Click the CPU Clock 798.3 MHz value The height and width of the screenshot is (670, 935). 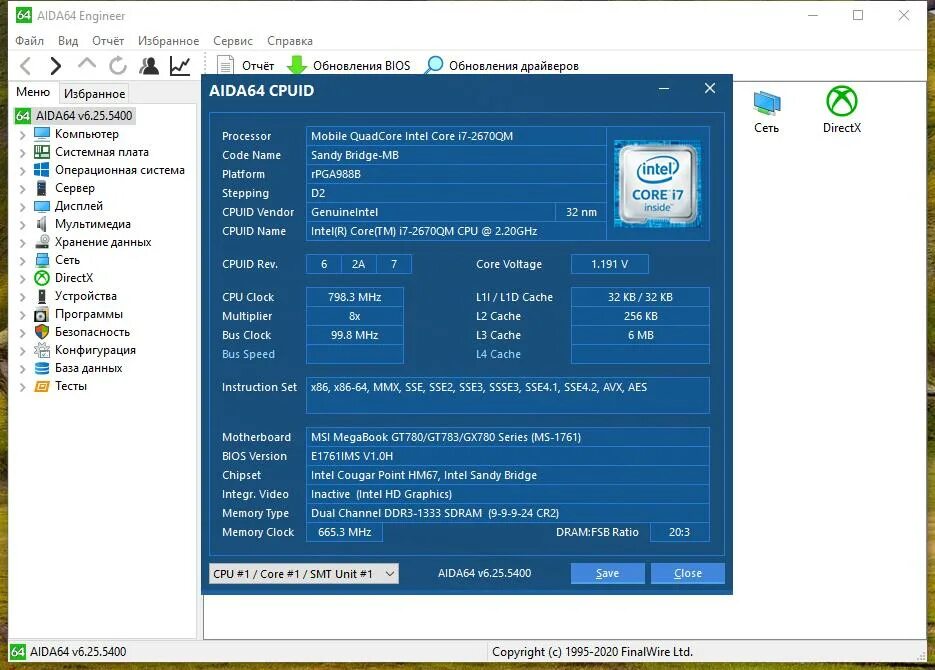coord(355,297)
